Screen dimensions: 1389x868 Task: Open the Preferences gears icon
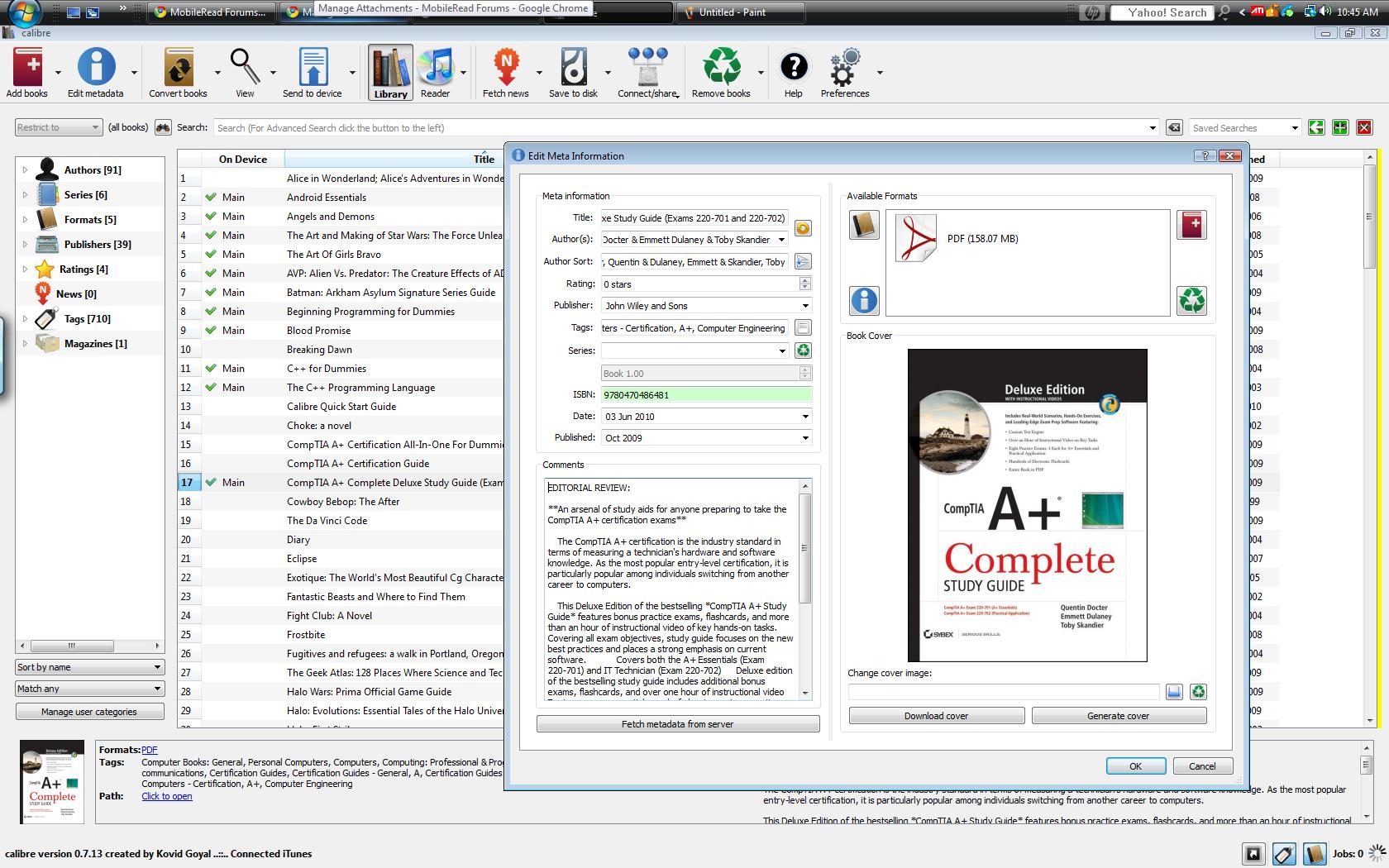pyautogui.click(x=844, y=68)
